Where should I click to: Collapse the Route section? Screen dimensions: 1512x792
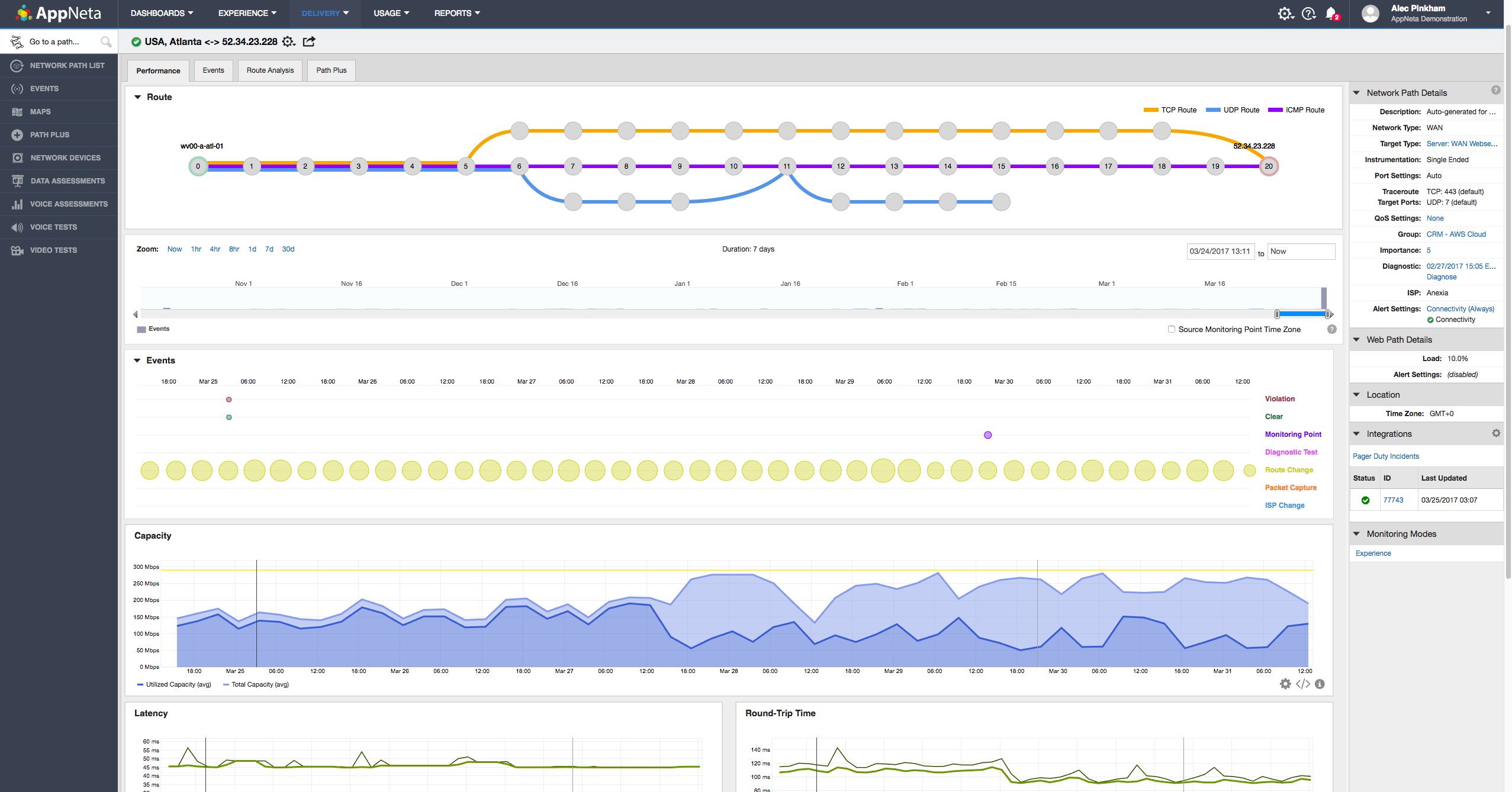click(x=137, y=97)
